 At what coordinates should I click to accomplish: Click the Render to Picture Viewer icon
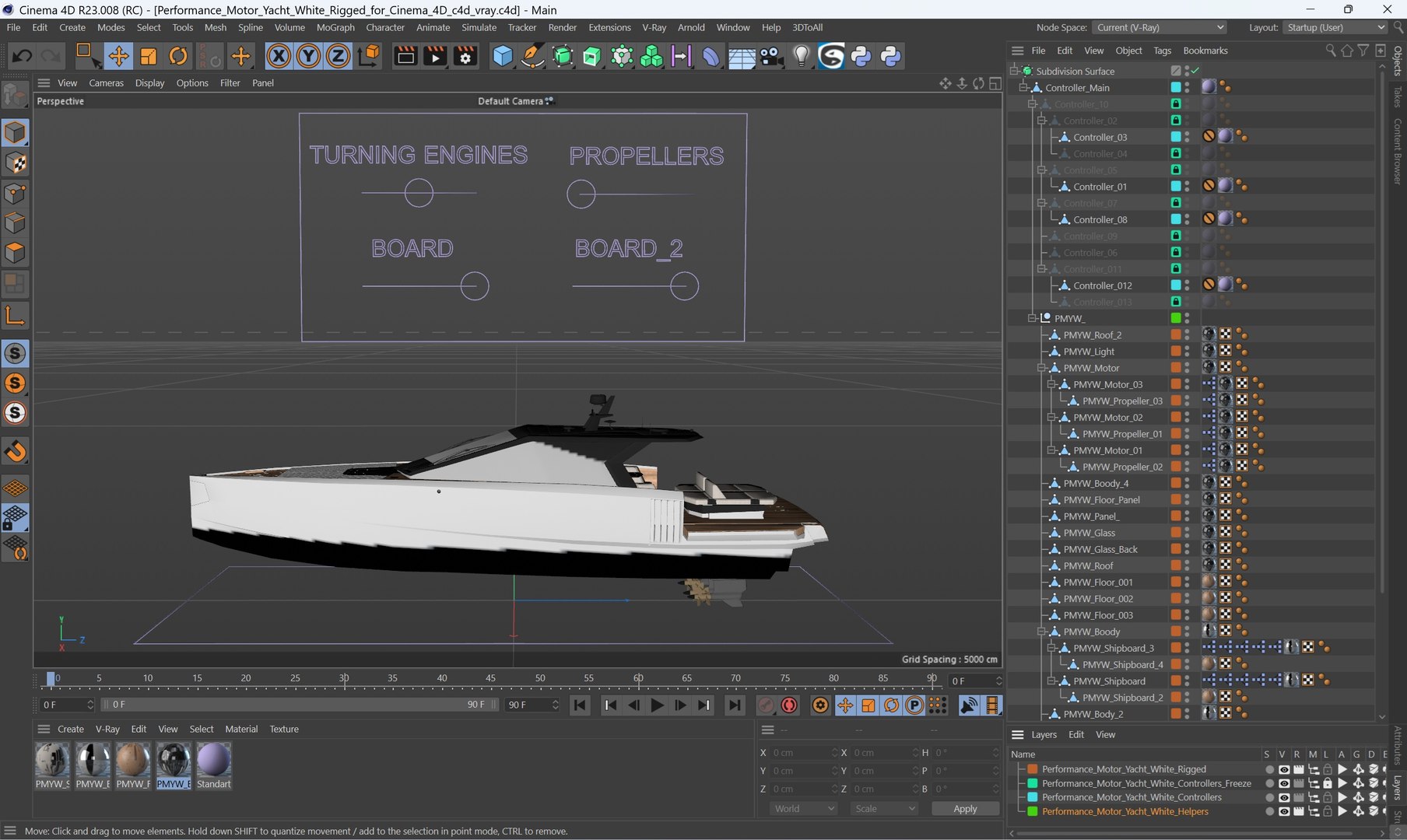pos(435,56)
